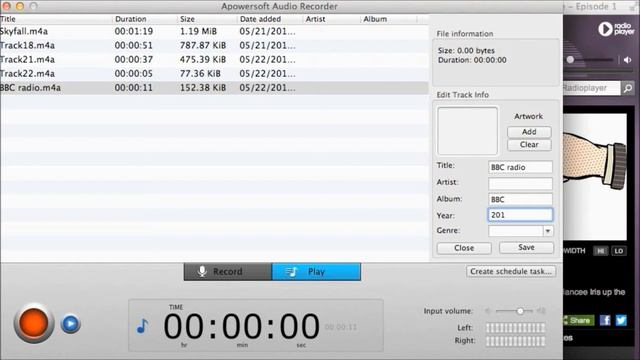Select LO bandwidth in Radioplayer
Screen dimensions: 640x360
coord(619,251)
